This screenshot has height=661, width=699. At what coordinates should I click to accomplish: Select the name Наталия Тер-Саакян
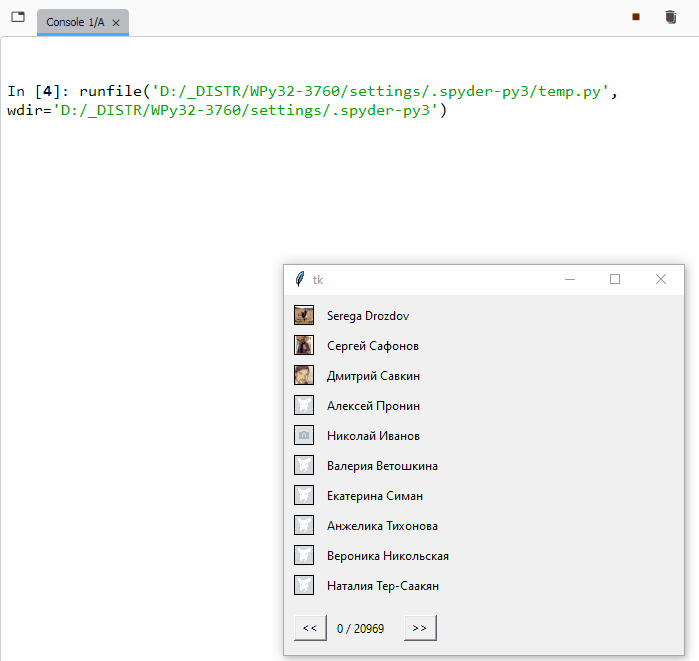click(382, 586)
